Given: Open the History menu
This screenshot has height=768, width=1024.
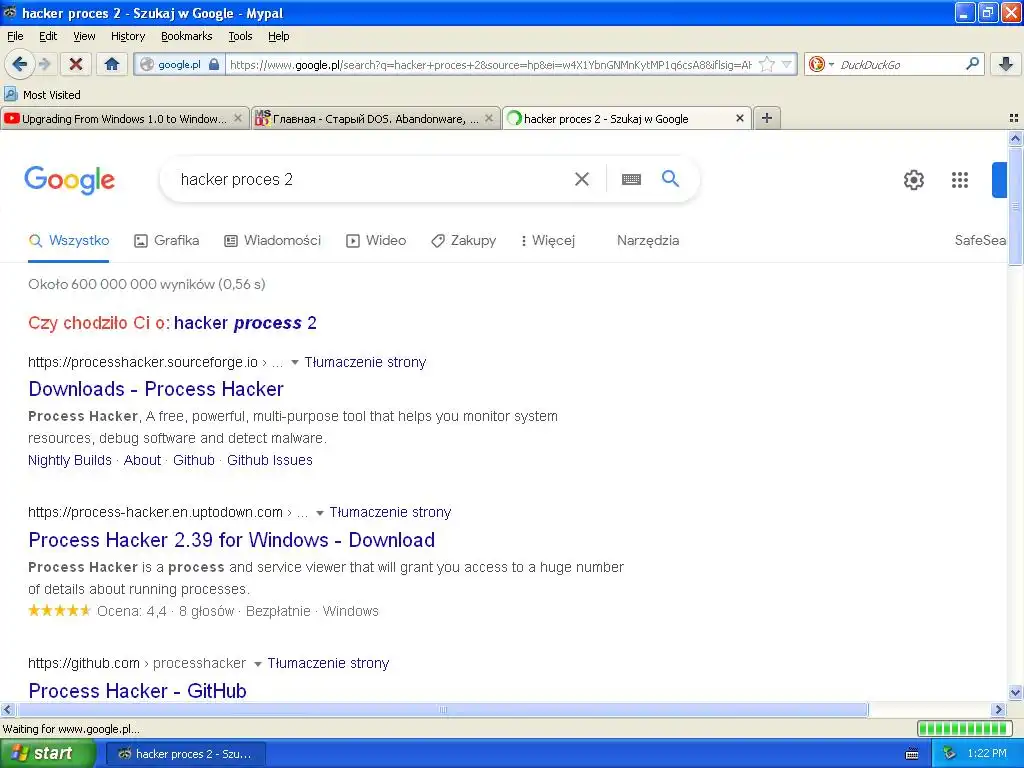Looking at the screenshot, I should tap(127, 36).
